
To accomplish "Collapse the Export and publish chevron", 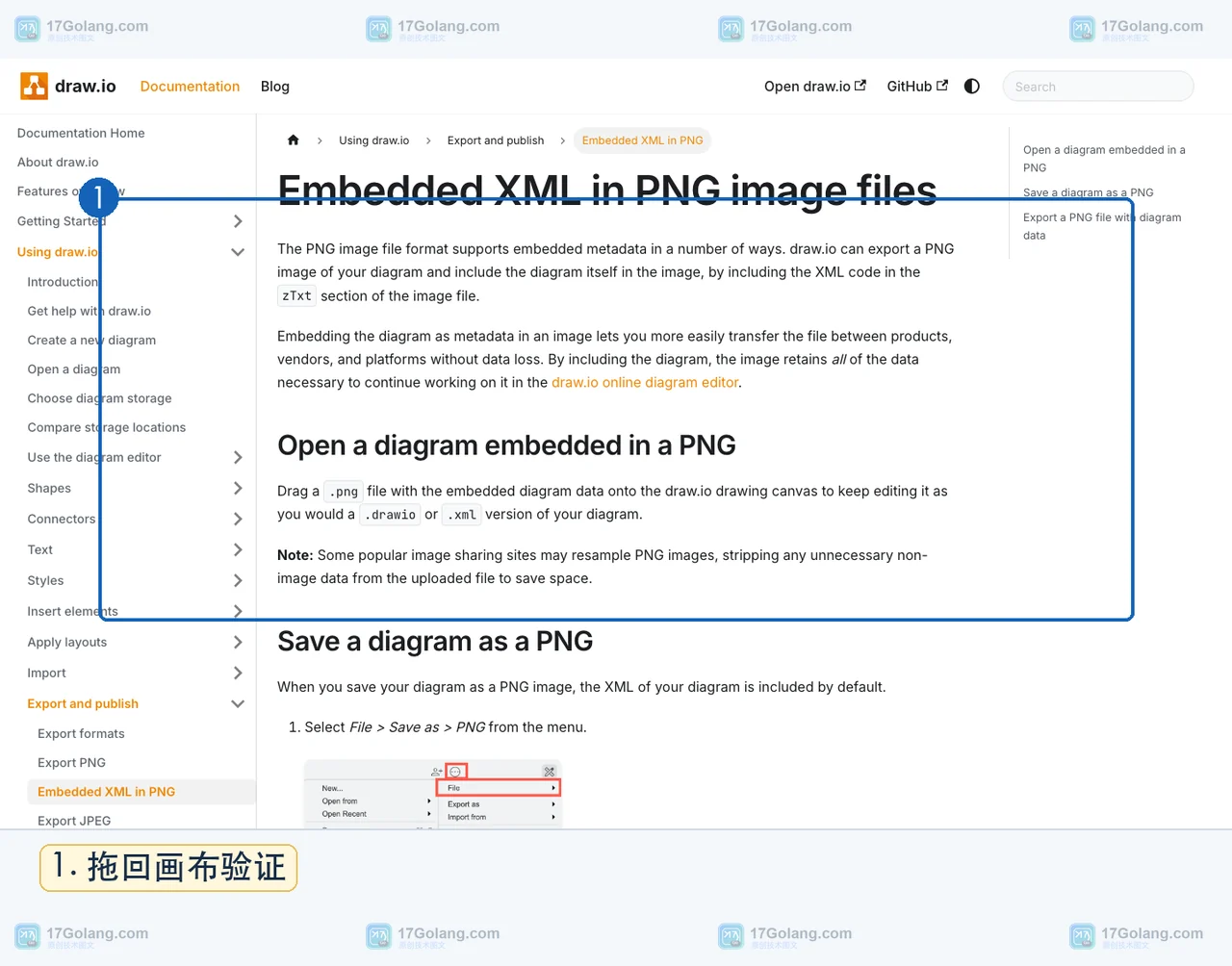I will pos(238,704).
